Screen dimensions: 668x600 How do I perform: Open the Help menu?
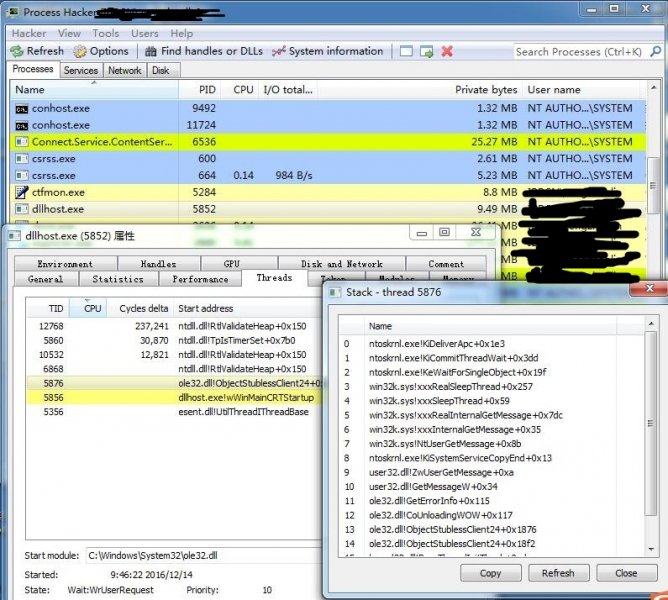pos(181,33)
